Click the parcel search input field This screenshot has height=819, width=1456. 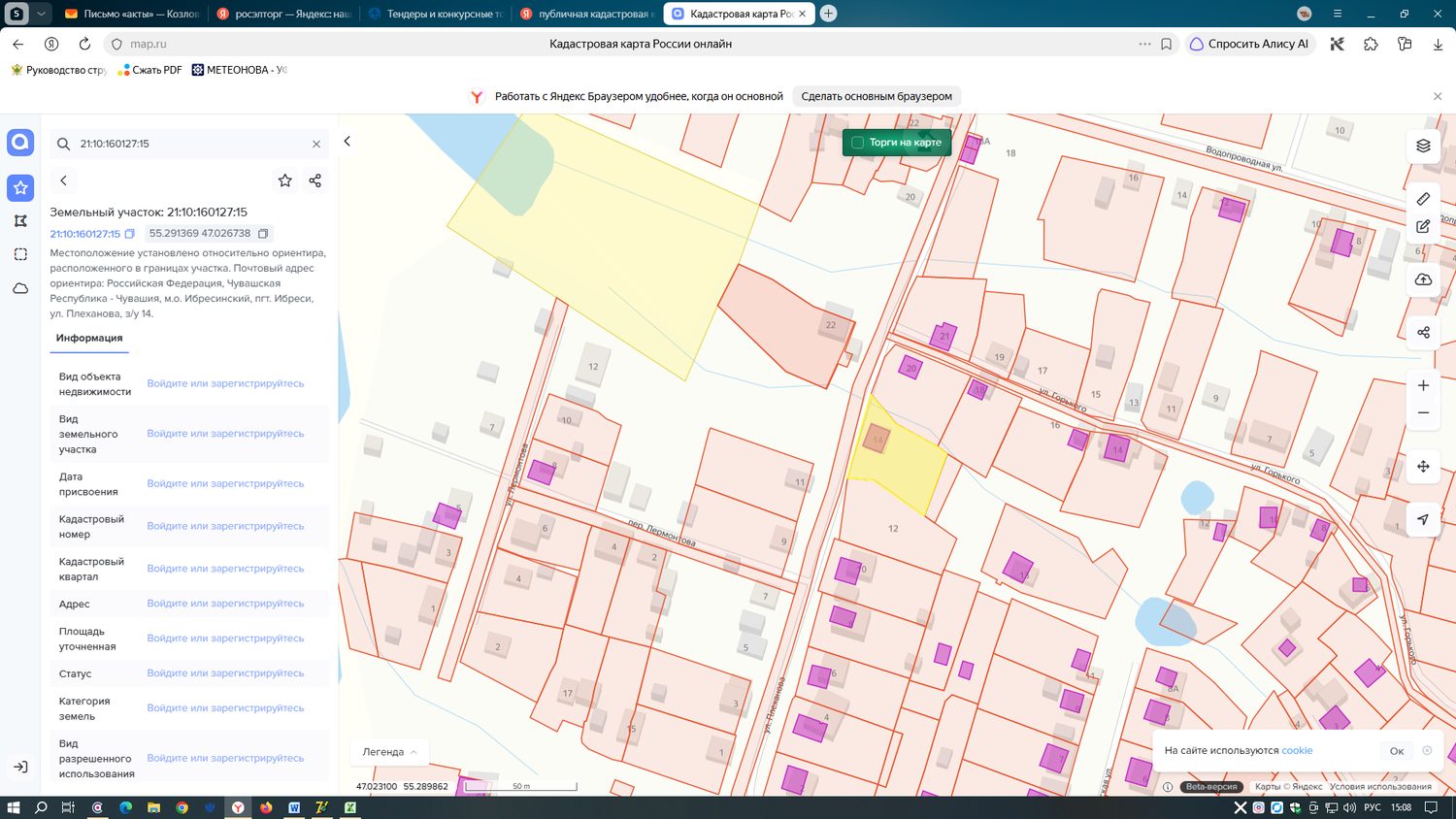click(x=189, y=144)
